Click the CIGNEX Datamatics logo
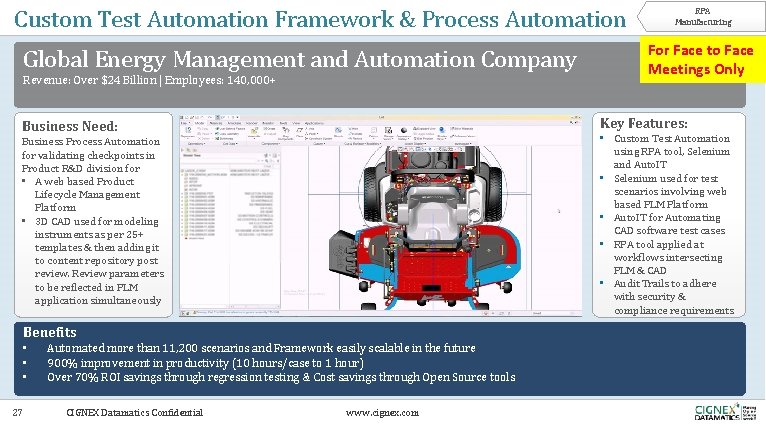 click(x=725, y=412)
